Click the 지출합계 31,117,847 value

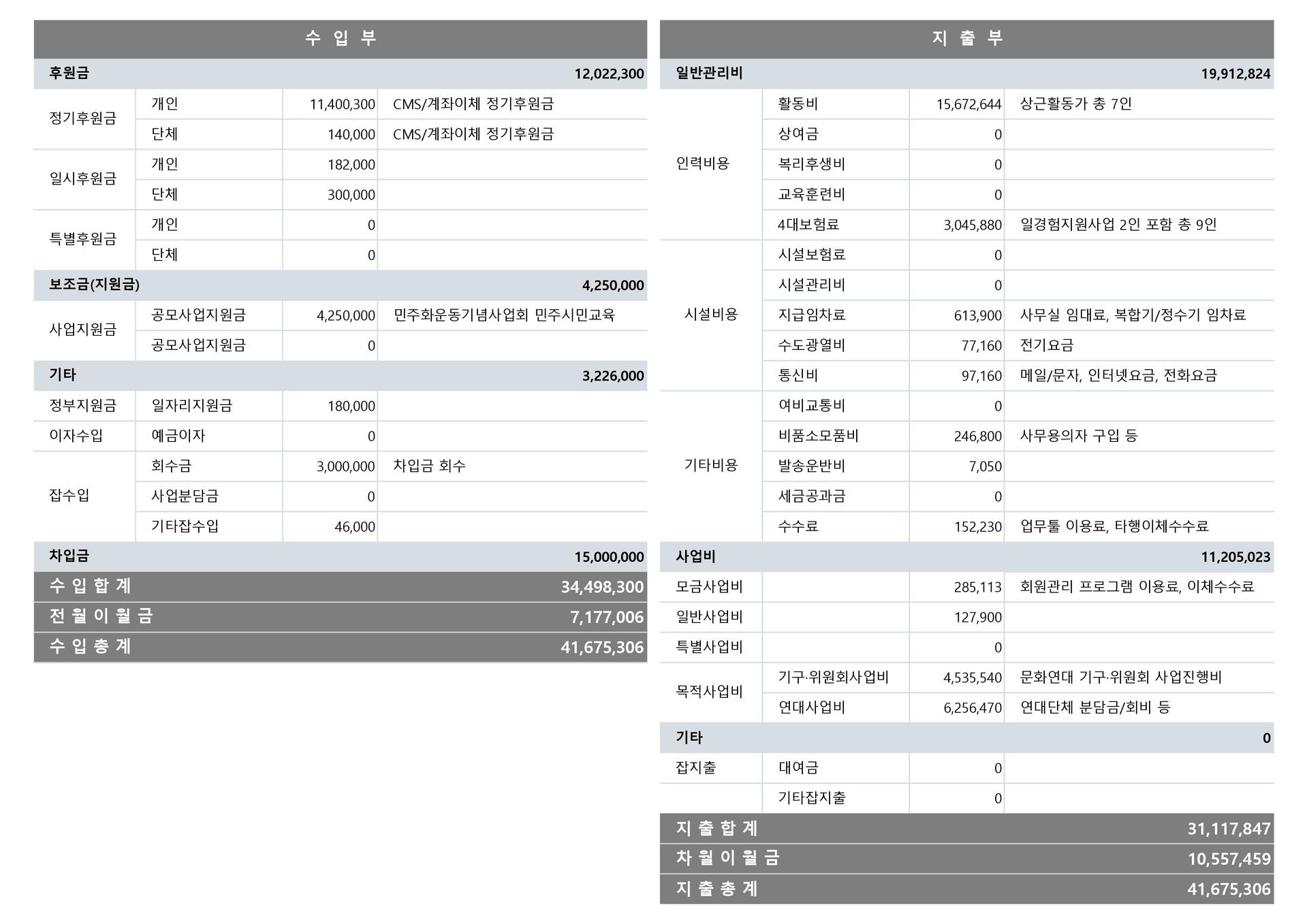click(x=1229, y=829)
